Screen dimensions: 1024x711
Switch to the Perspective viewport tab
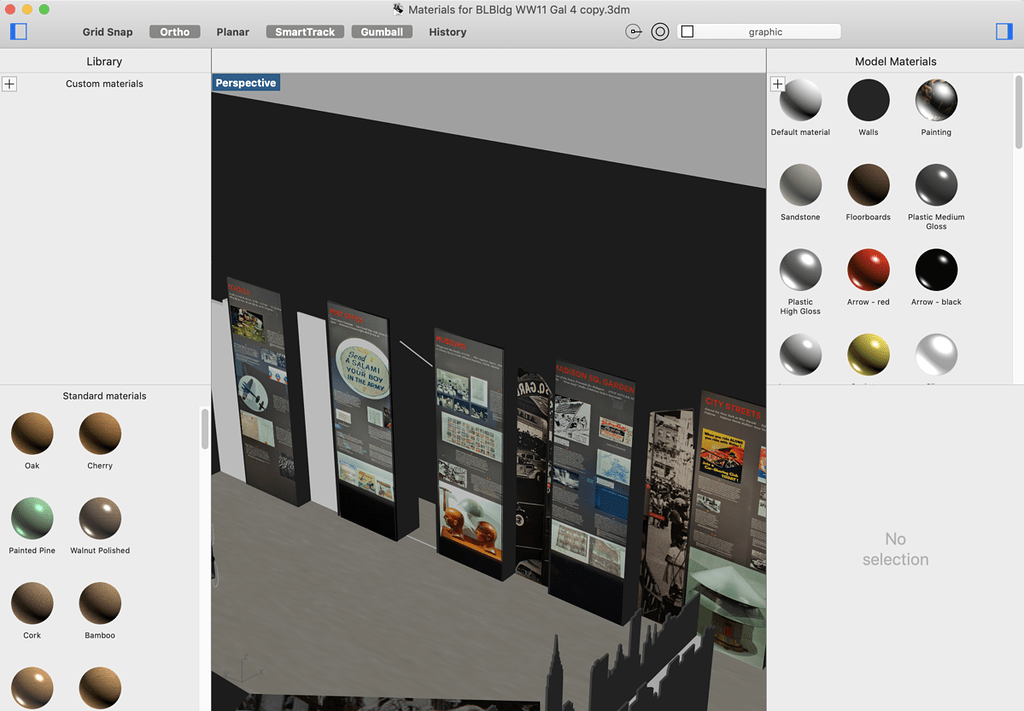[x=245, y=83]
